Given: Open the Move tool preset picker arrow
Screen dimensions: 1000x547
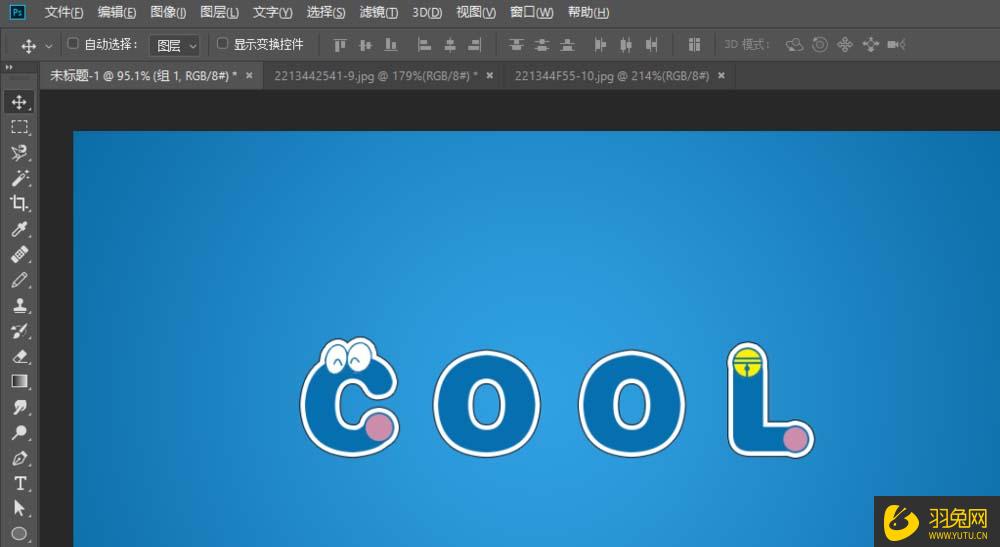Looking at the screenshot, I should 49,46.
